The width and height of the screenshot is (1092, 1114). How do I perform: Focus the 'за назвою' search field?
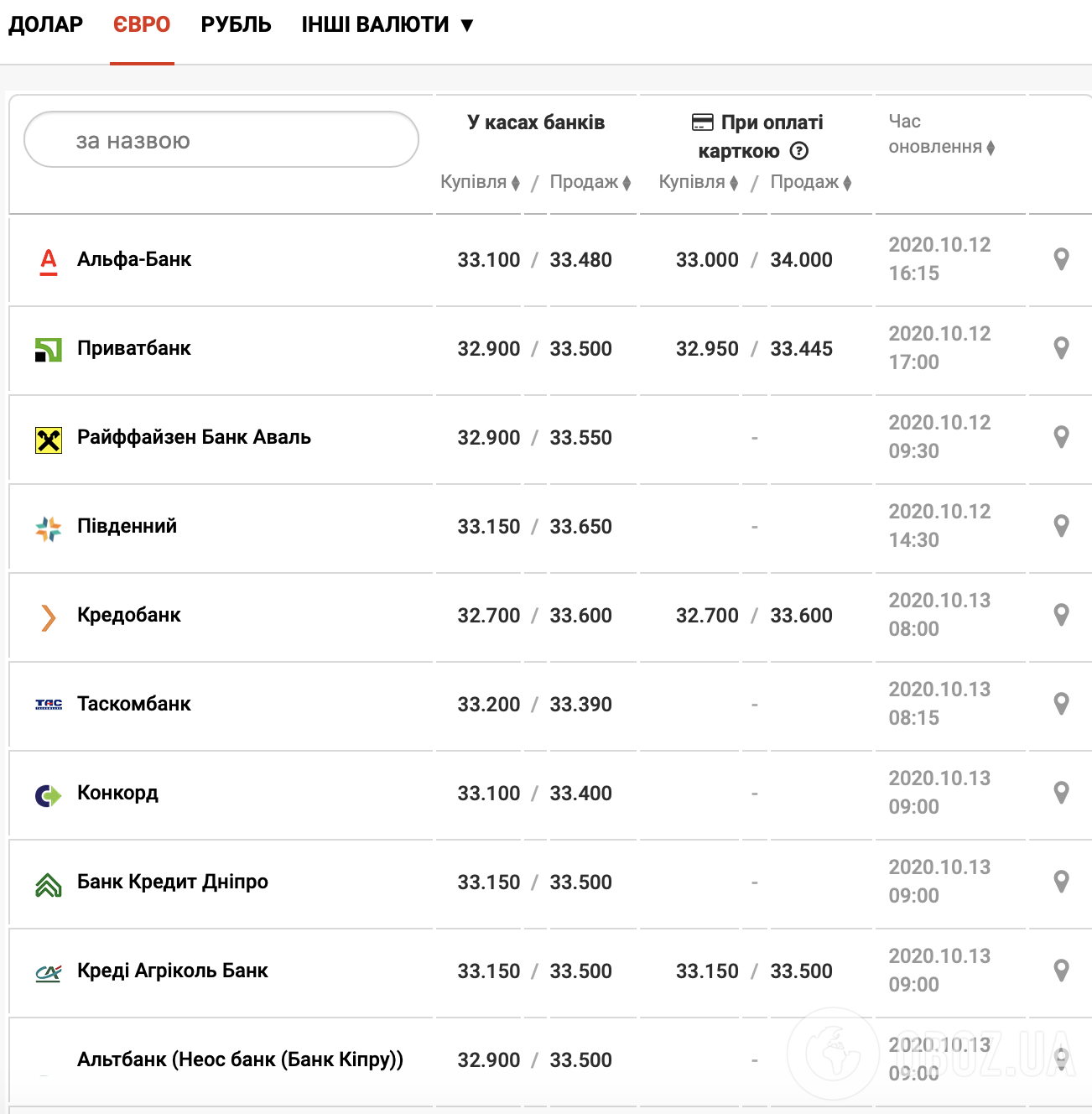point(221,140)
